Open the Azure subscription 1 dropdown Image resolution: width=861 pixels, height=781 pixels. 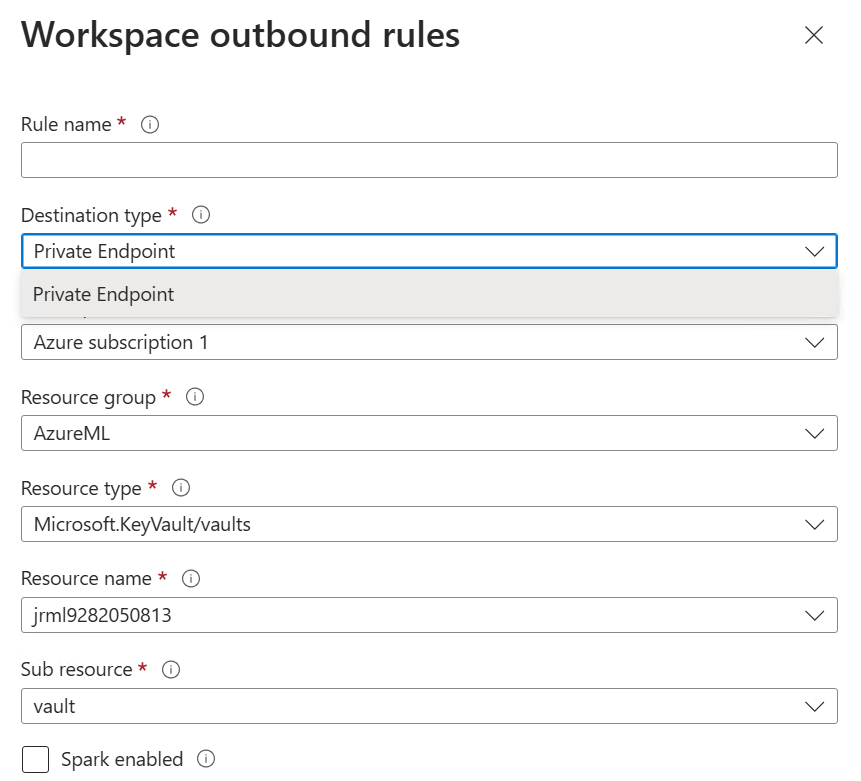[x=428, y=342]
